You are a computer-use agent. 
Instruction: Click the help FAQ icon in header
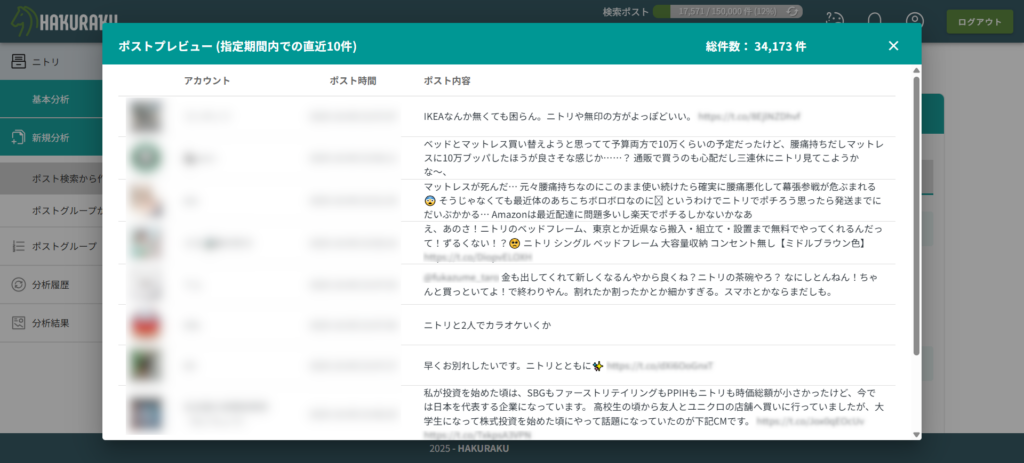pyautogui.click(x=836, y=20)
